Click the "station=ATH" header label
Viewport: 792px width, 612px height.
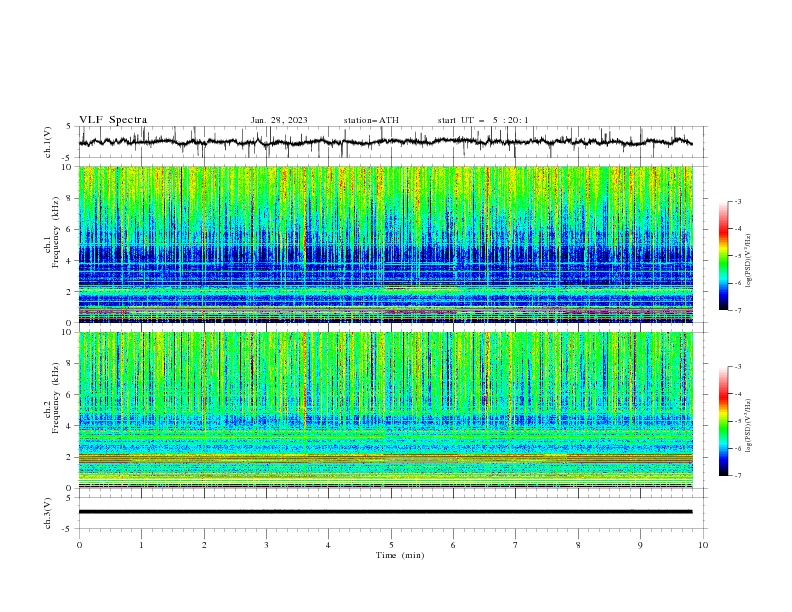[371, 120]
